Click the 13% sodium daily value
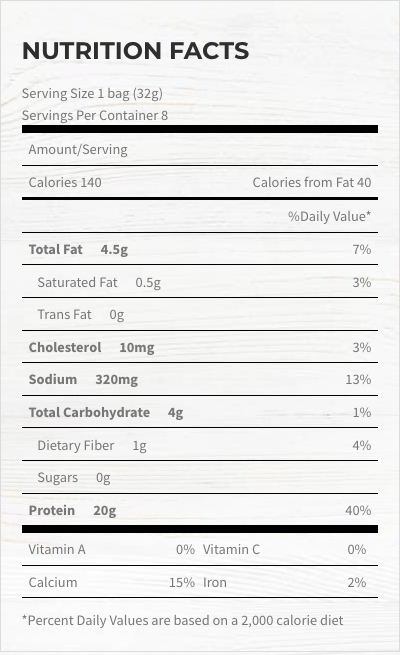 point(358,379)
